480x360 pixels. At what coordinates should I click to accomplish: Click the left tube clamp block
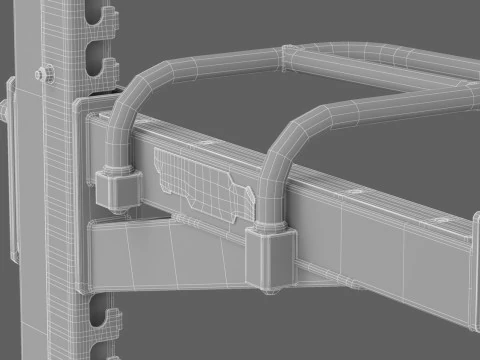pyautogui.click(x=118, y=190)
